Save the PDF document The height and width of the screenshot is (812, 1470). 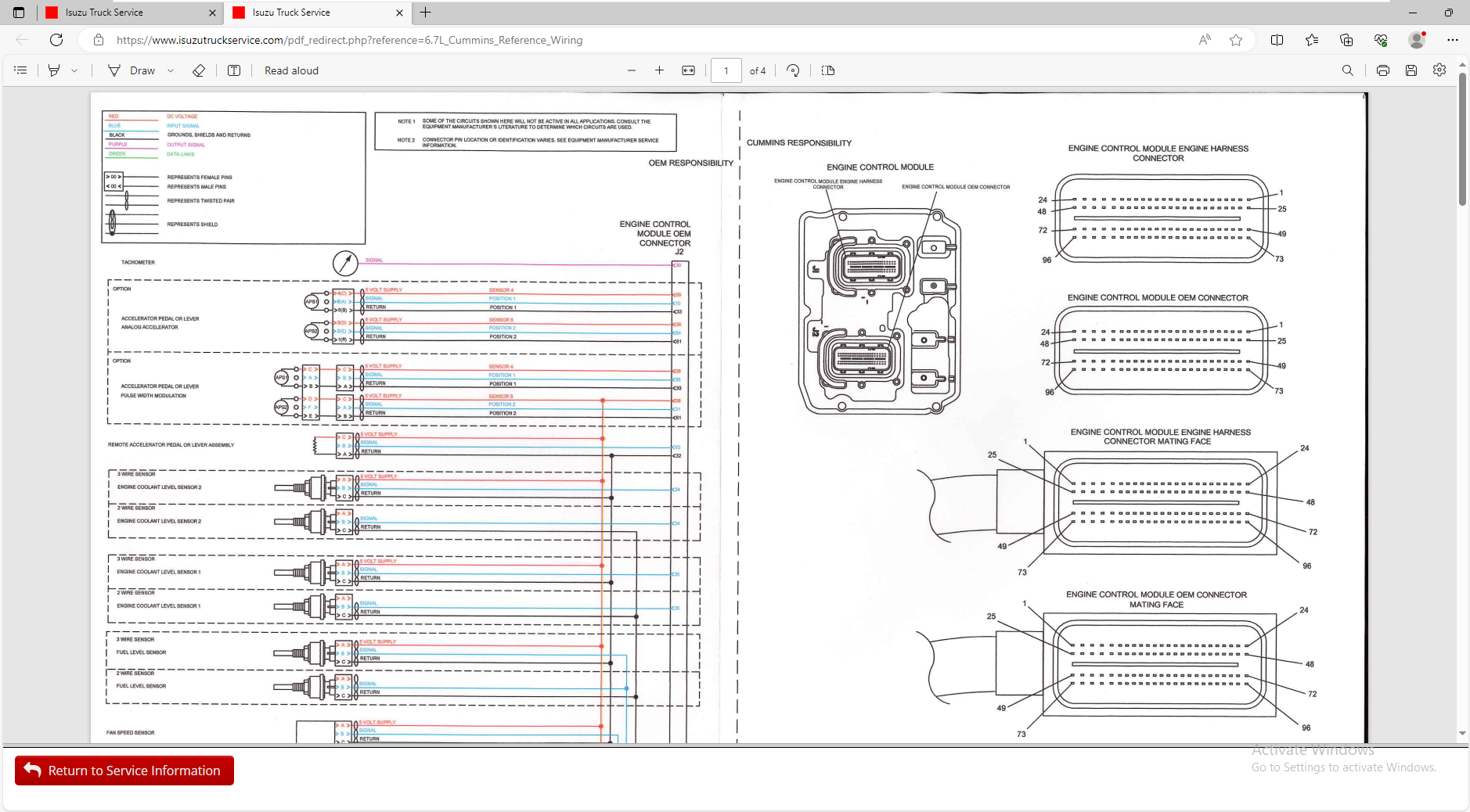pos(1411,70)
